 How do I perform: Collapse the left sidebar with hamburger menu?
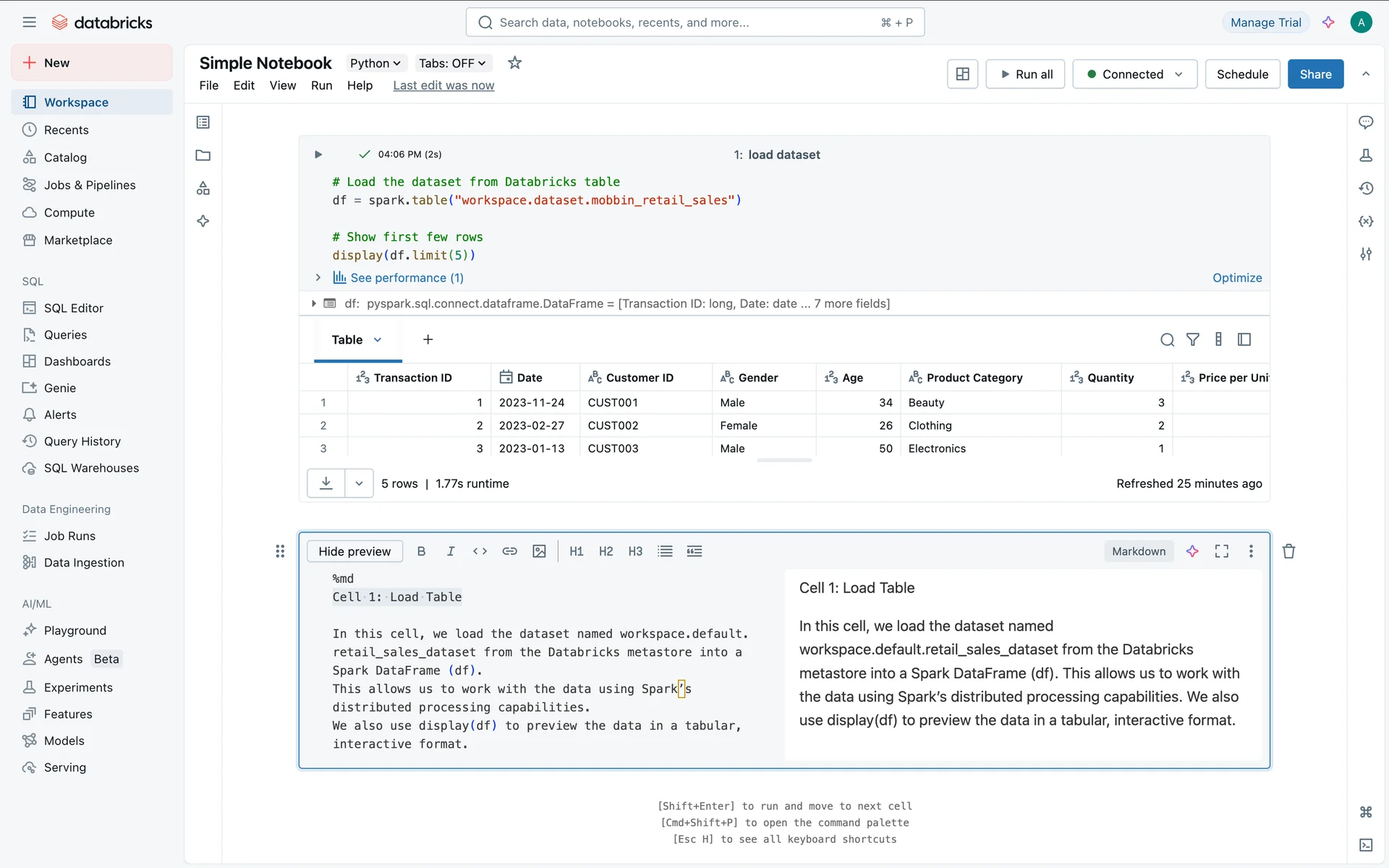(x=29, y=22)
